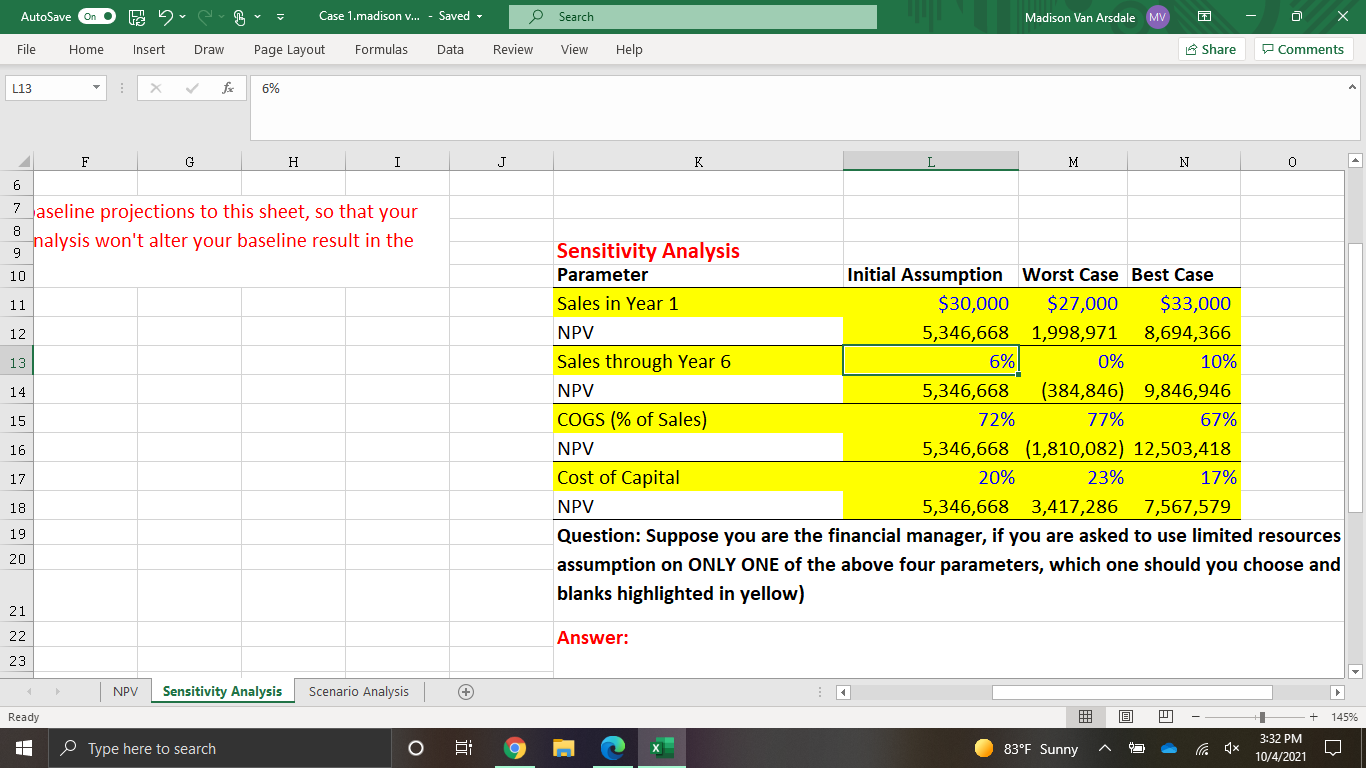Click the zoom in plus button
The height and width of the screenshot is (768, 1366).
point(1313,717)
